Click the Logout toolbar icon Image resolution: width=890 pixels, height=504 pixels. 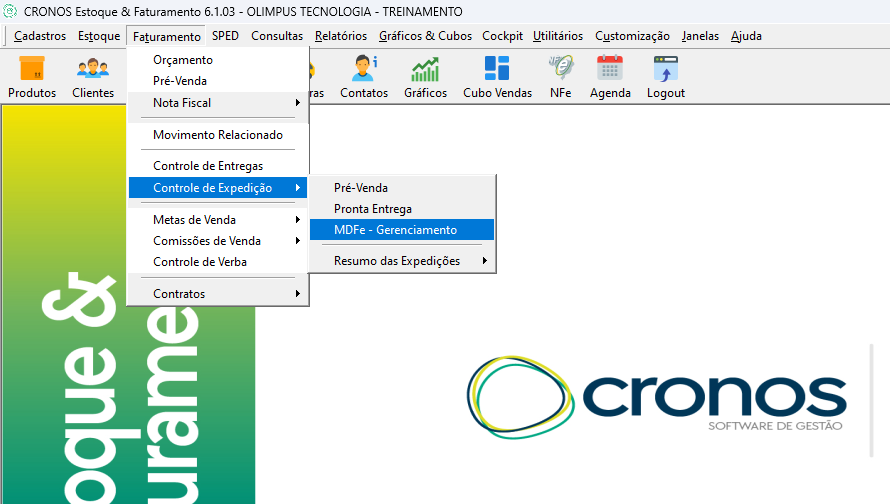(x=666, y=77)
